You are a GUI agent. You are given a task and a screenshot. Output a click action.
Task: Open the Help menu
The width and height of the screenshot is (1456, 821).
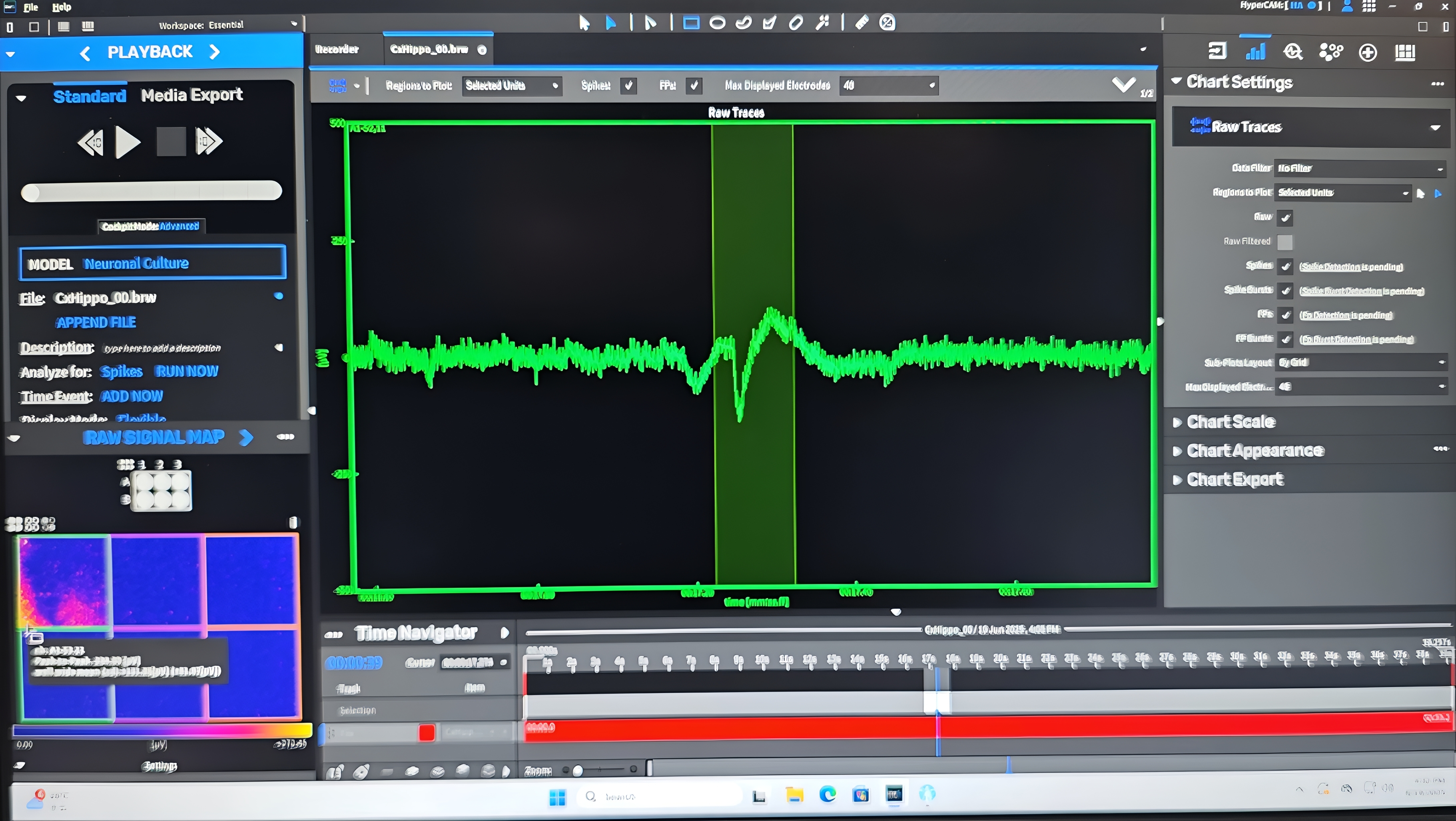[62, 7]
